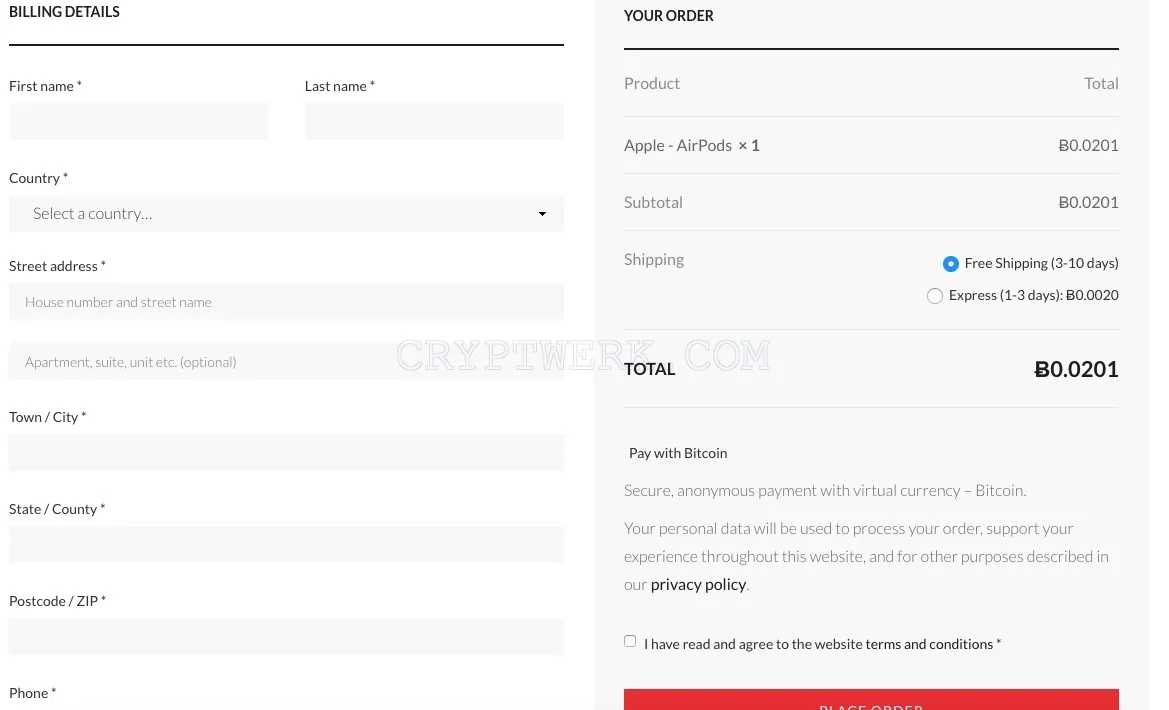Check the terms and conditions checkbox
1169x710 pixels.
click(630, 641)
